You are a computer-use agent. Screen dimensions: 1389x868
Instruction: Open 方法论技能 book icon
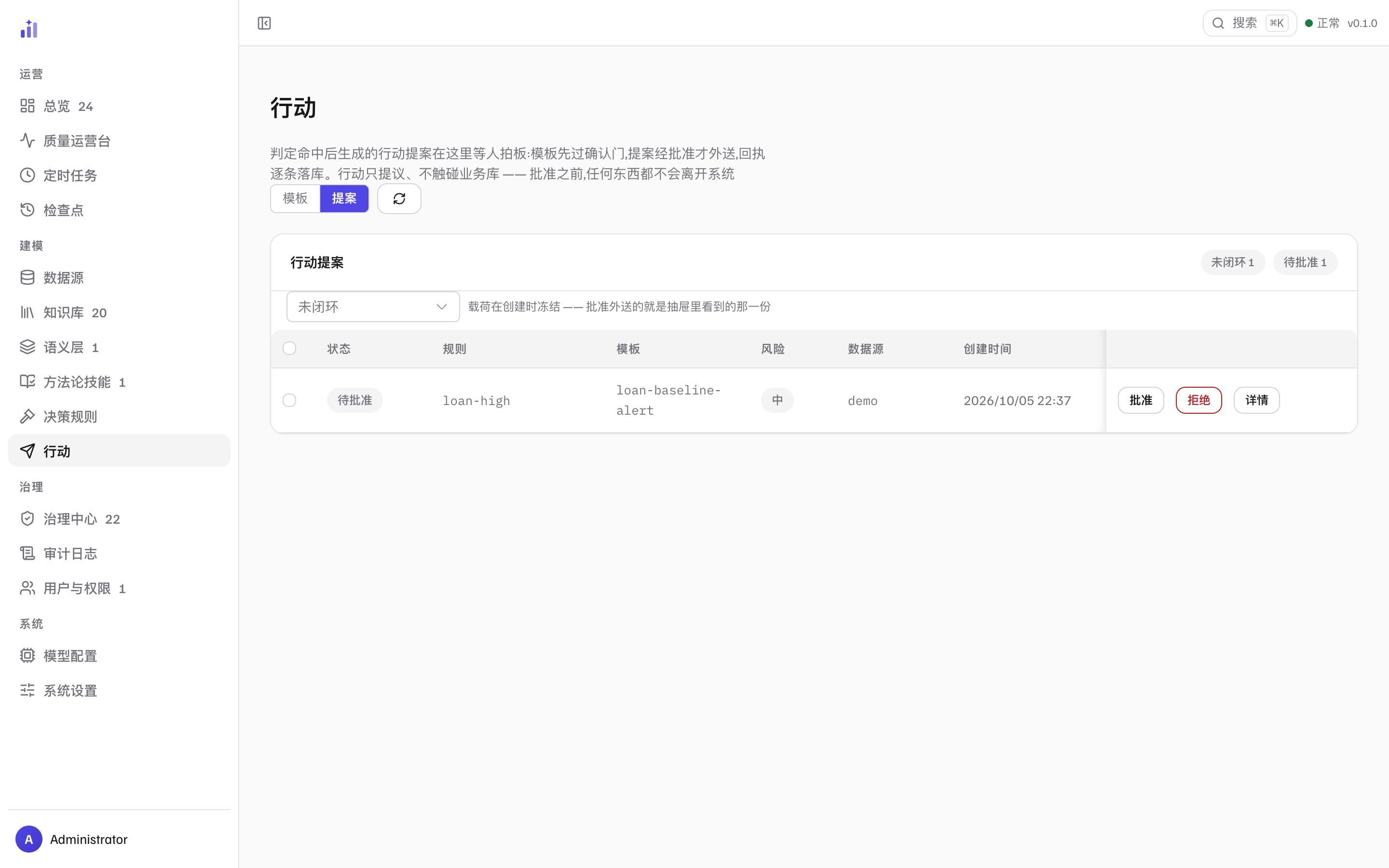[x=27, y=382]
